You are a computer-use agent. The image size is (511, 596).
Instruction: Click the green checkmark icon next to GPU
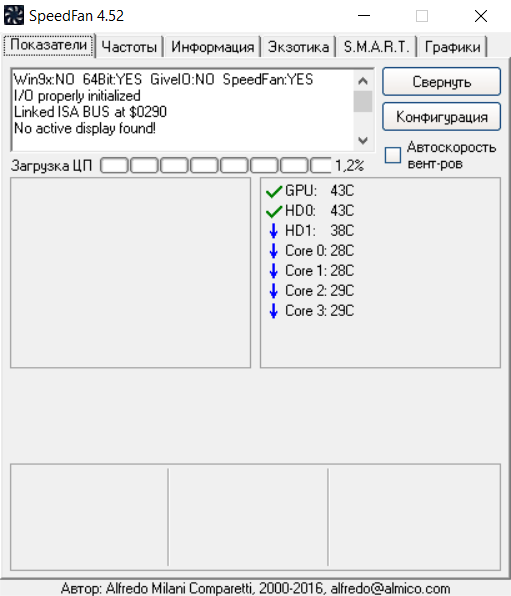click(x=274, y=192)
